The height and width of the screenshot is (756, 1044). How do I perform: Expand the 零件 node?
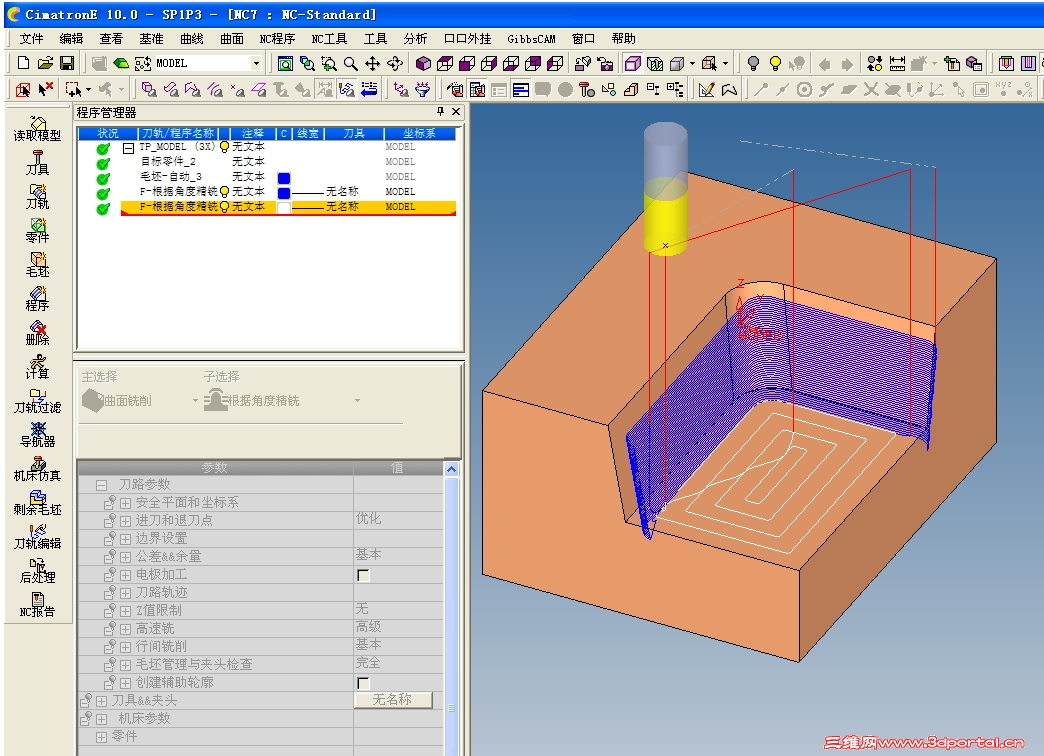(101, 737)
